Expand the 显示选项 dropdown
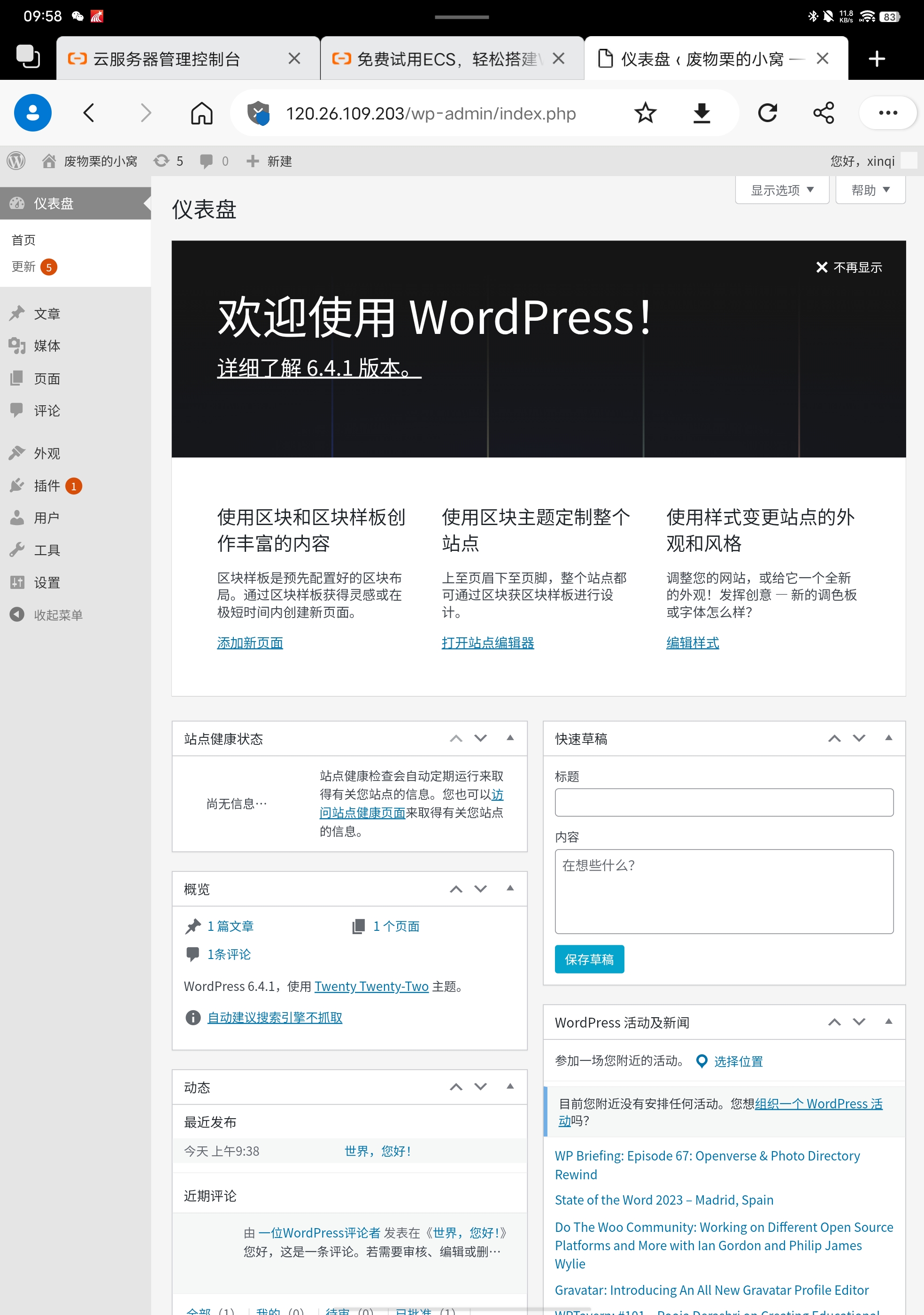The height and width of the screenshot is (1315, 924). pos(782,190)
